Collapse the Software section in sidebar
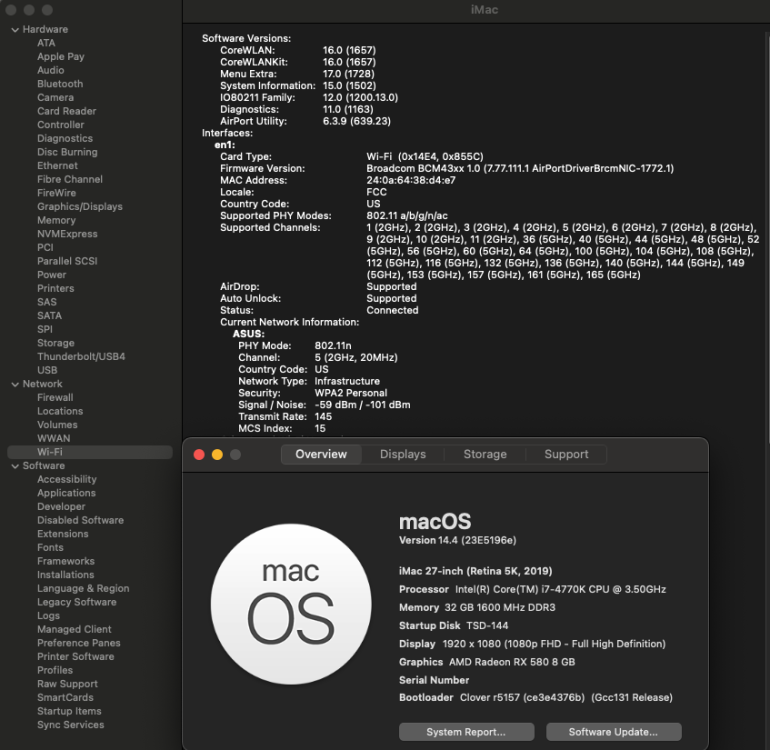The image size is (770, 750). pyautogui.click(x=15, y=466)
